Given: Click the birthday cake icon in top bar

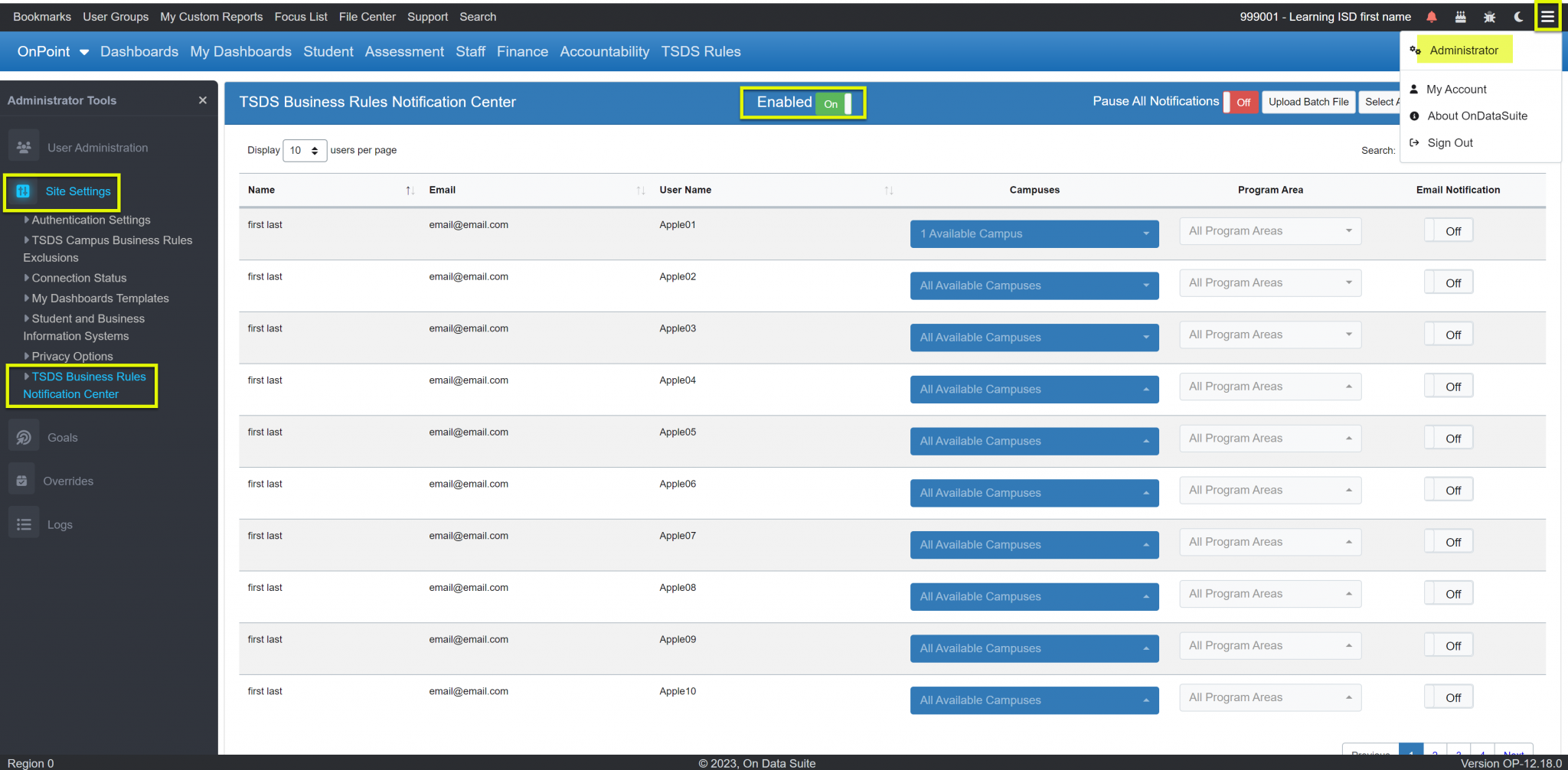Looking at the screenshot, I should click(x=1461, y=16).
